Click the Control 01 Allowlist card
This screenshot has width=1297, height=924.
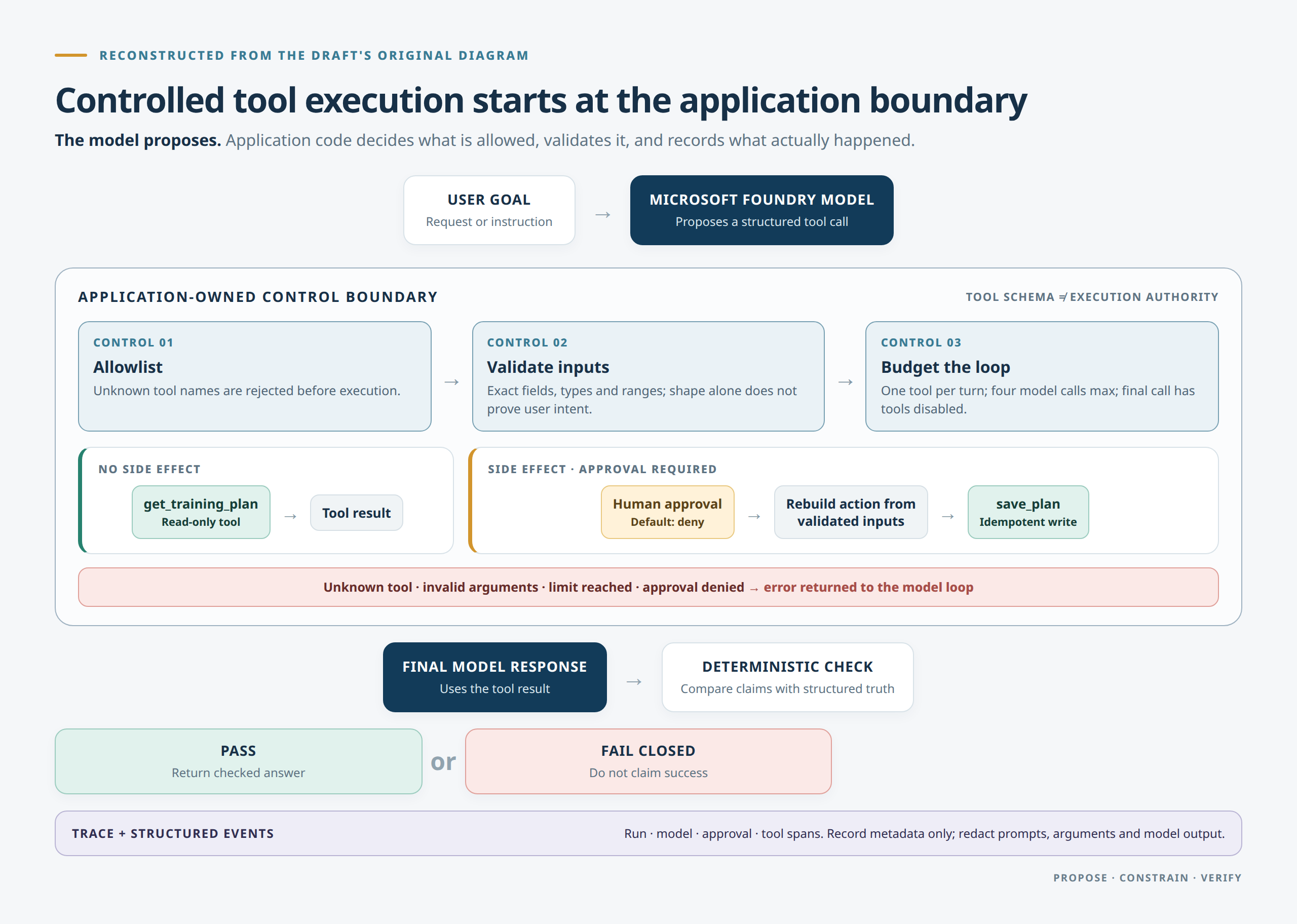point(254,376)
